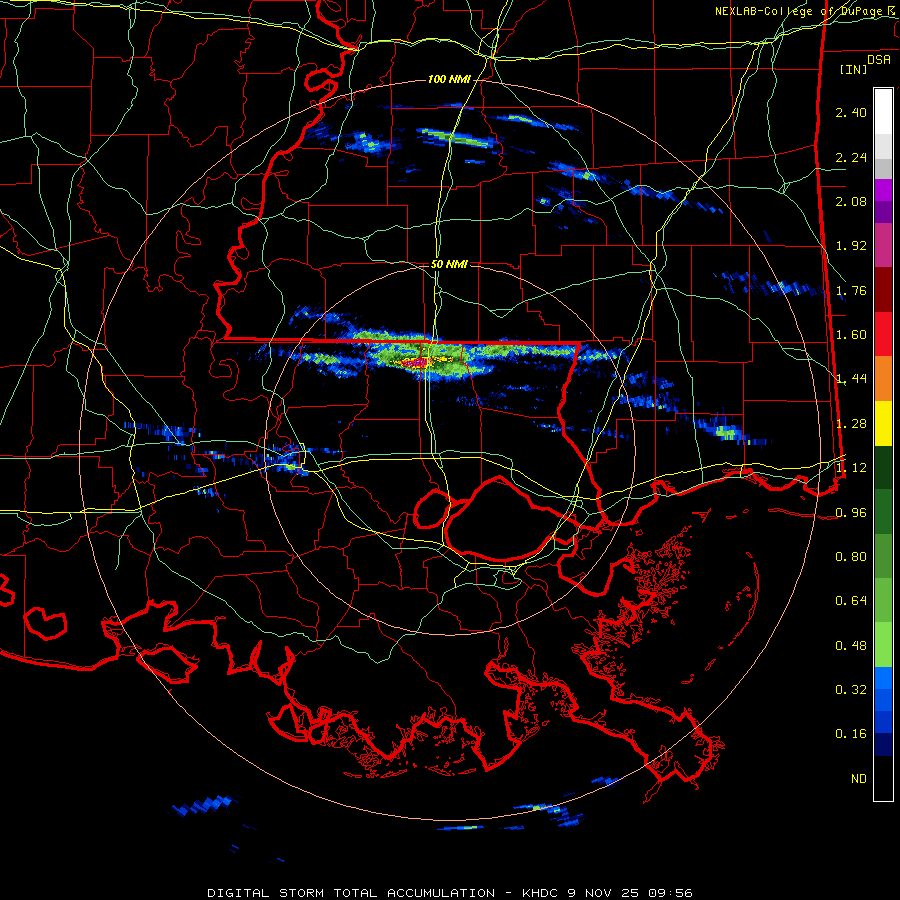Click the 1.28 legend value
The image size is (900, 900).
[x=851, y=424]
